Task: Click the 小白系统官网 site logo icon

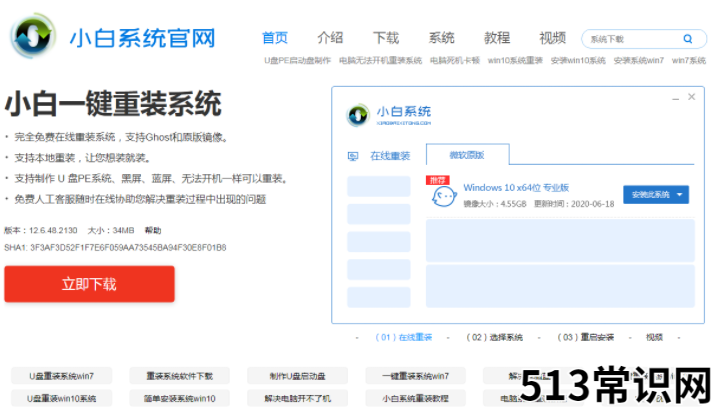Action: pos(33,36)
